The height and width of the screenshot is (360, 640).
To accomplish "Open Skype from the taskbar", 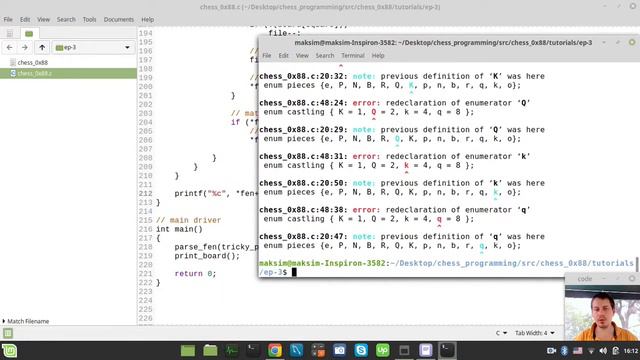I will tap(361, 351).
